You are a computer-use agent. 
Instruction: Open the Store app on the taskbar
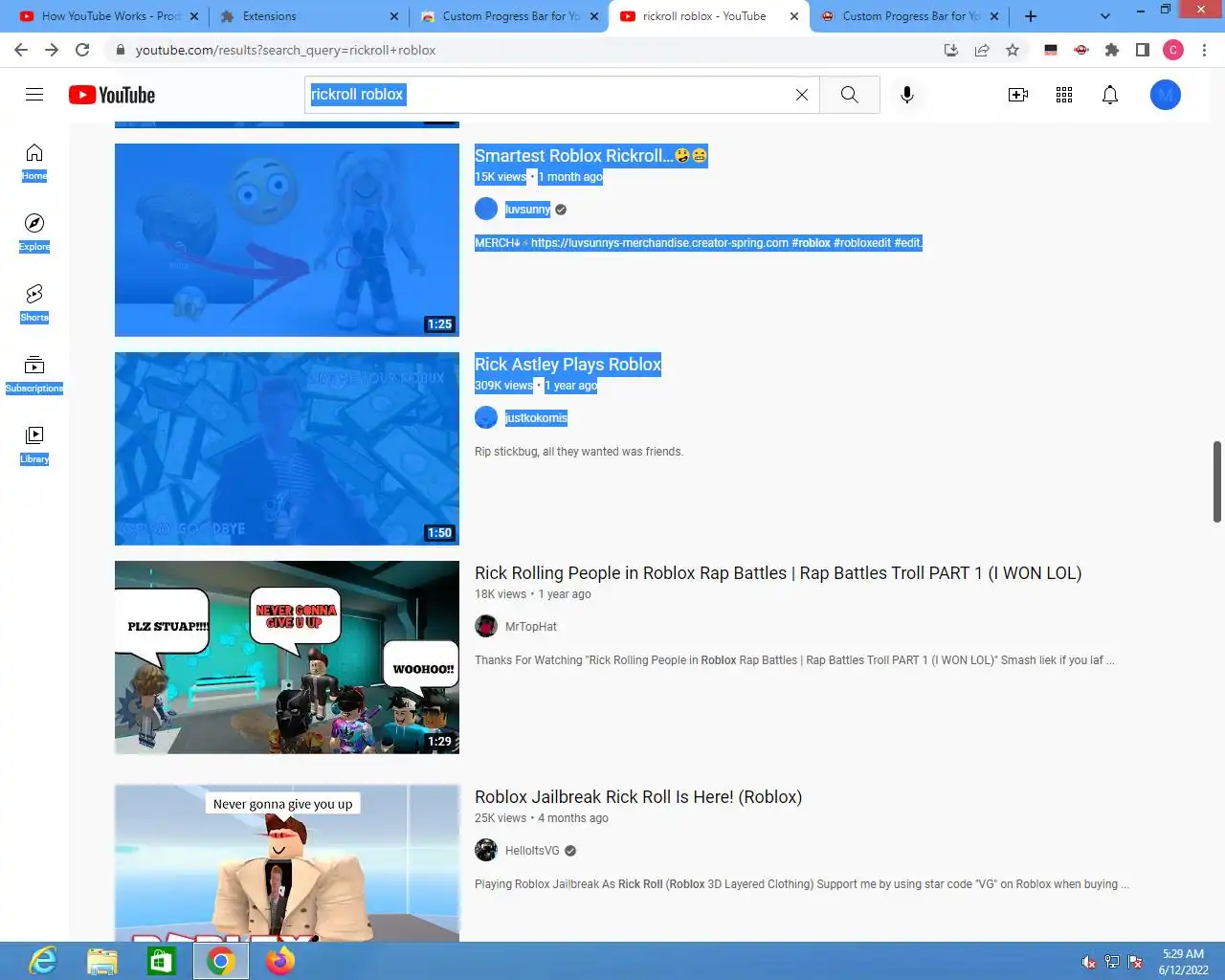pos(162,961)
